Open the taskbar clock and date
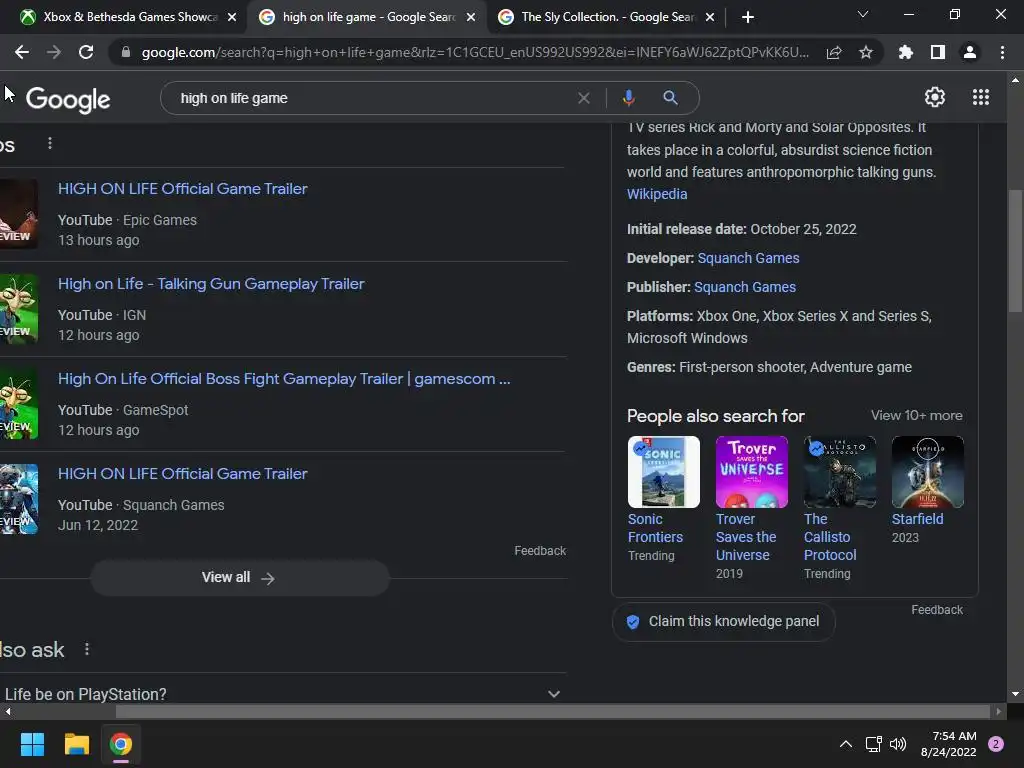This screenshot has height=768, width=1024. coord(948,744)
